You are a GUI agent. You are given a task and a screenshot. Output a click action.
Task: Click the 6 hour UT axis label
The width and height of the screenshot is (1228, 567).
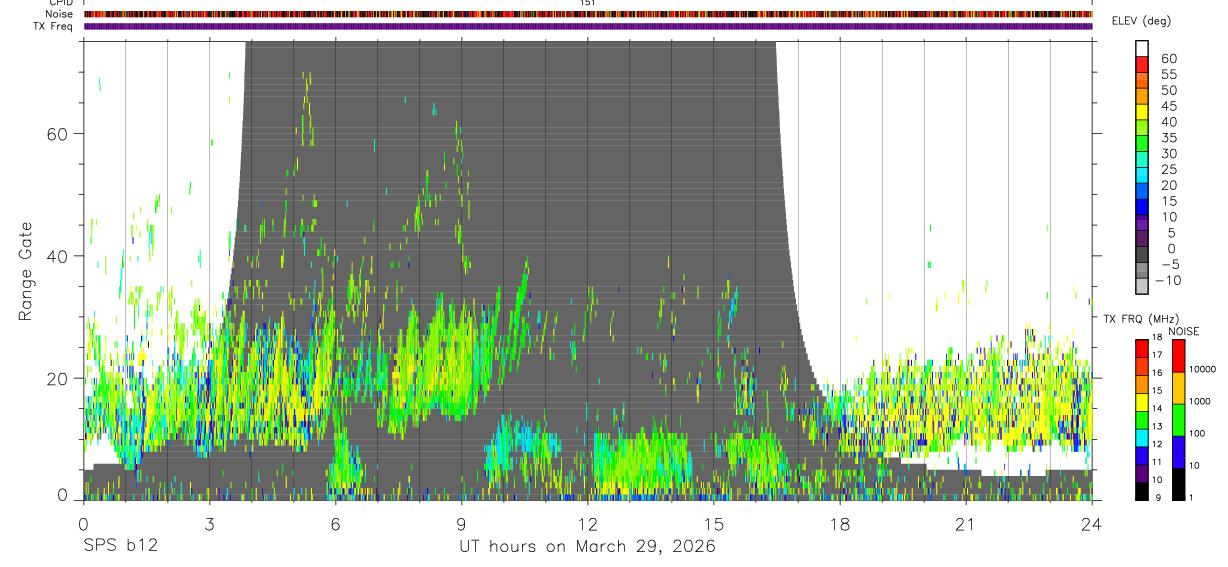point(336,524)
